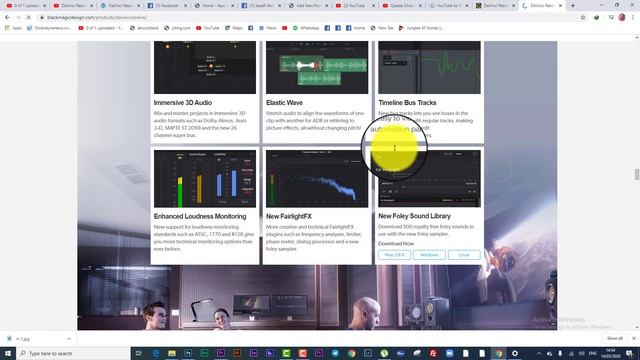This screenshot has height=360, width=640.
Task: Download foley sounds for Windows
Action: (x=429, y=255)
